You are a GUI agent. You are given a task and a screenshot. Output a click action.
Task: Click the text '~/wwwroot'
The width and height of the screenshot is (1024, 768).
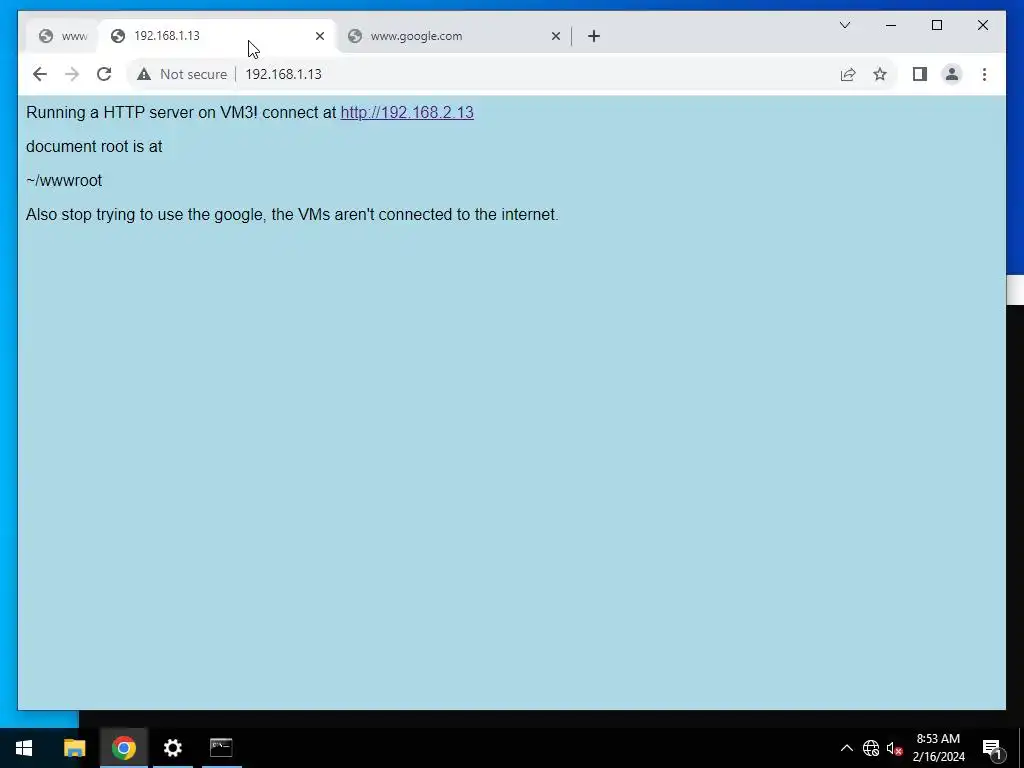tap(64, 181)
